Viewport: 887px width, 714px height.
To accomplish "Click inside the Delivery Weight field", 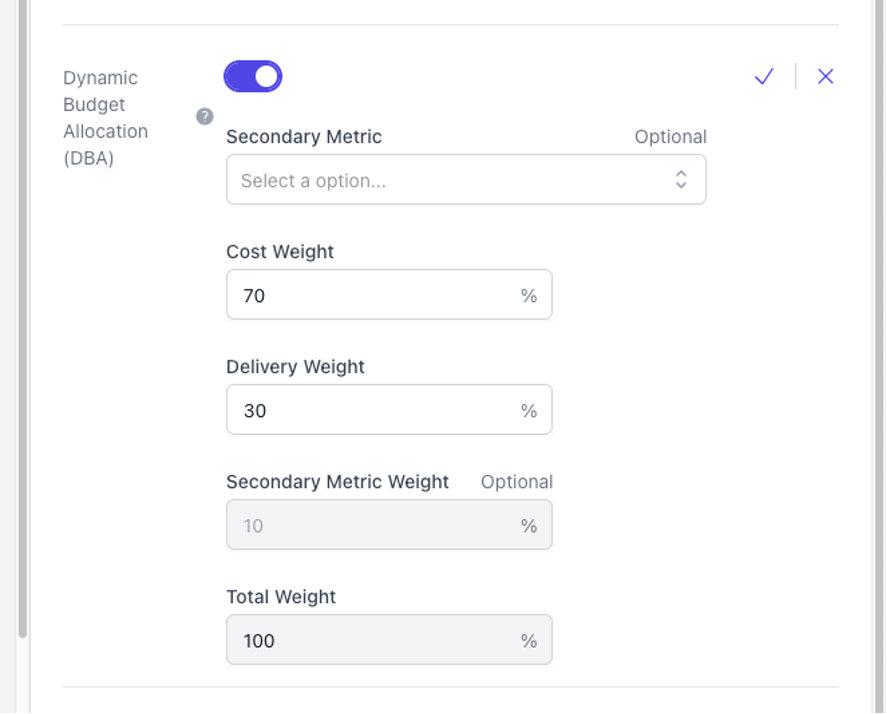I will (x=389, y=410).
